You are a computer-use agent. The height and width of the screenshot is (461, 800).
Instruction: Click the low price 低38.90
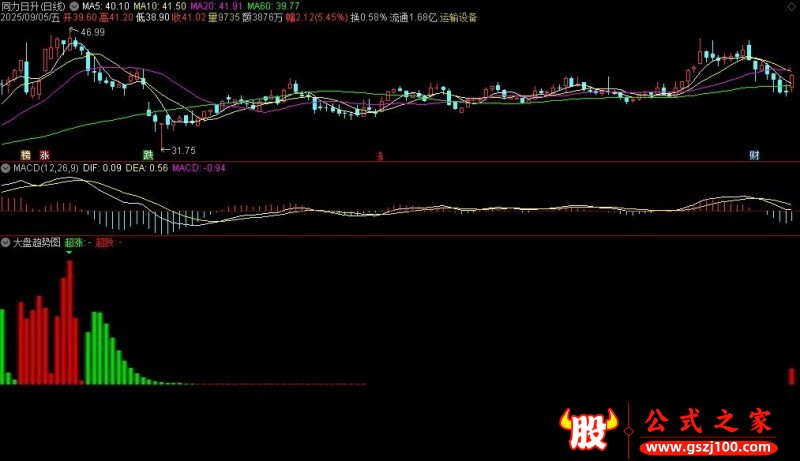(153, 18)
